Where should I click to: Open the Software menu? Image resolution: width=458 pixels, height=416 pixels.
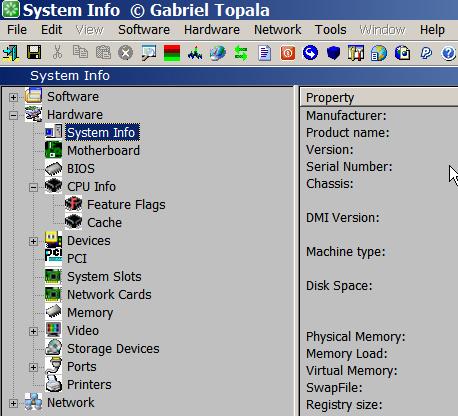pos(144,30)
